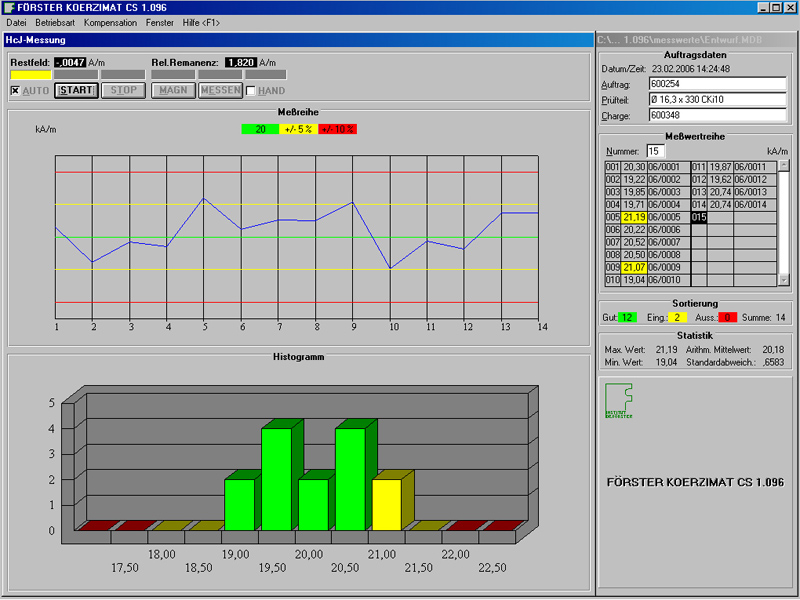Click the green nominal value 20 swatch

260,129
